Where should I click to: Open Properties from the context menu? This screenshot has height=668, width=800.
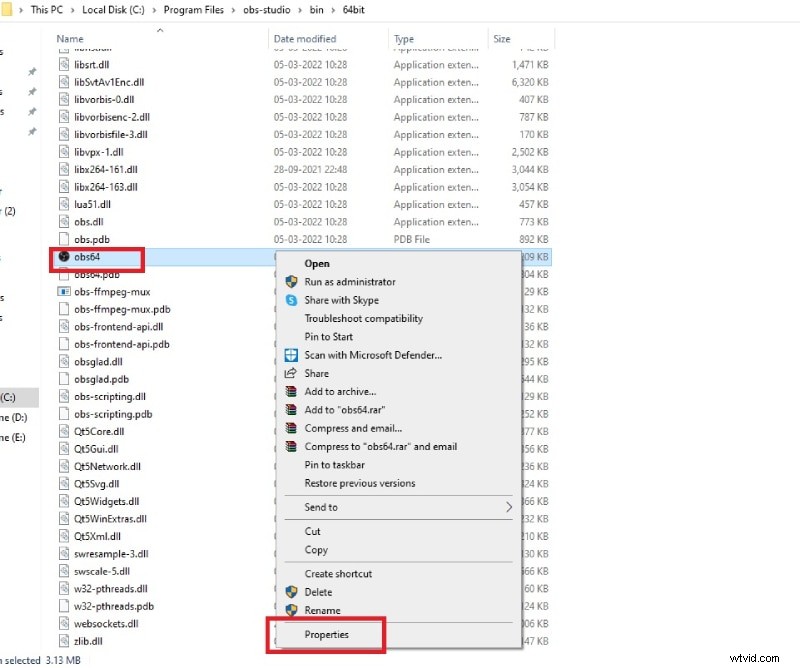(x=327, y=635)
